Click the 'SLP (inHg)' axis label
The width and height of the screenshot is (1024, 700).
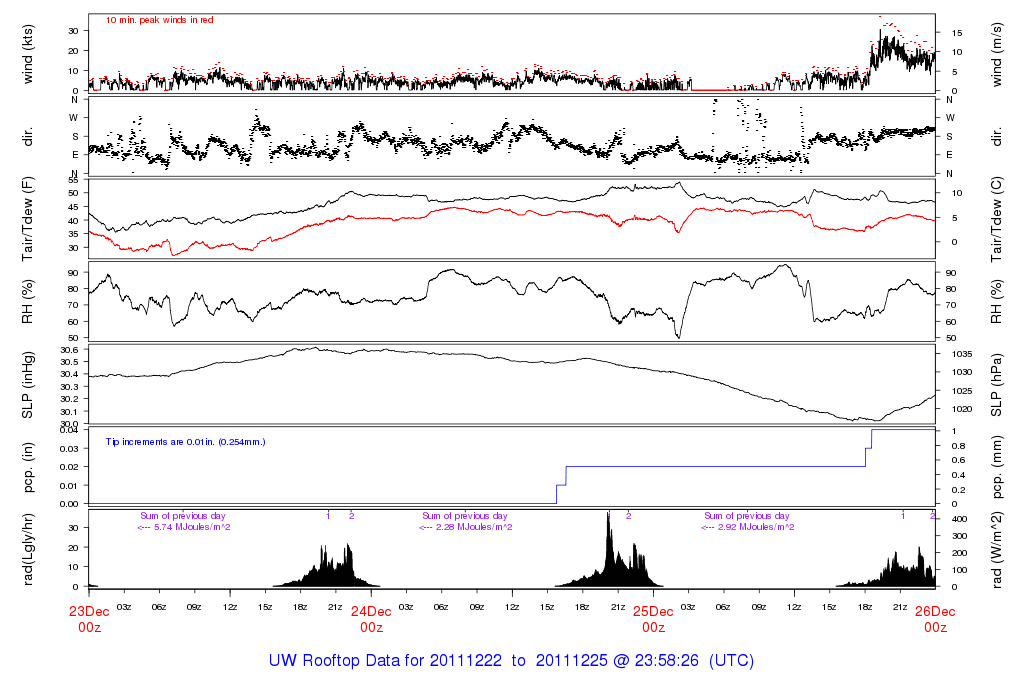[27, 385]
